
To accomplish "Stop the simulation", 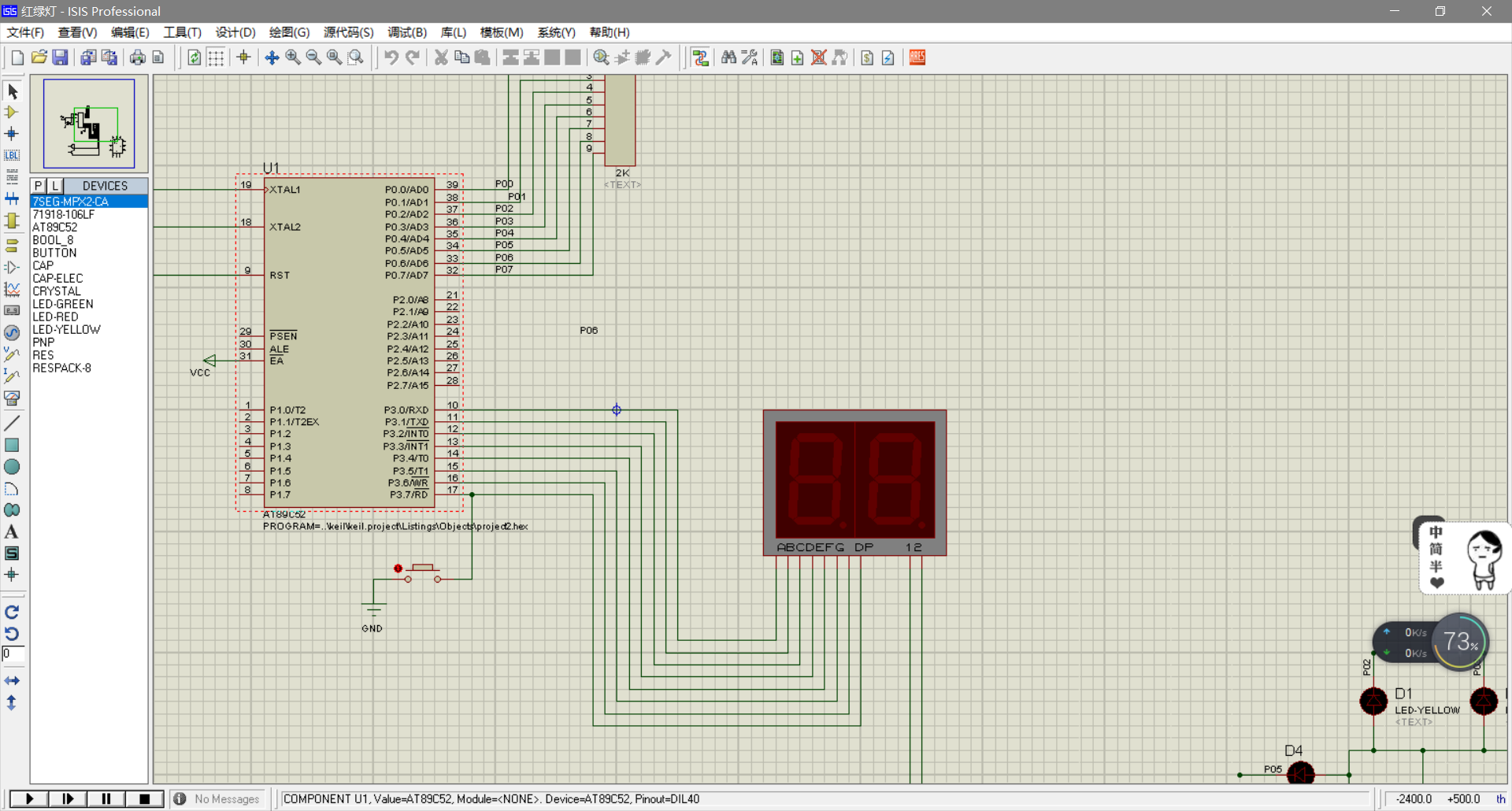I will click(x=145, y=798).
